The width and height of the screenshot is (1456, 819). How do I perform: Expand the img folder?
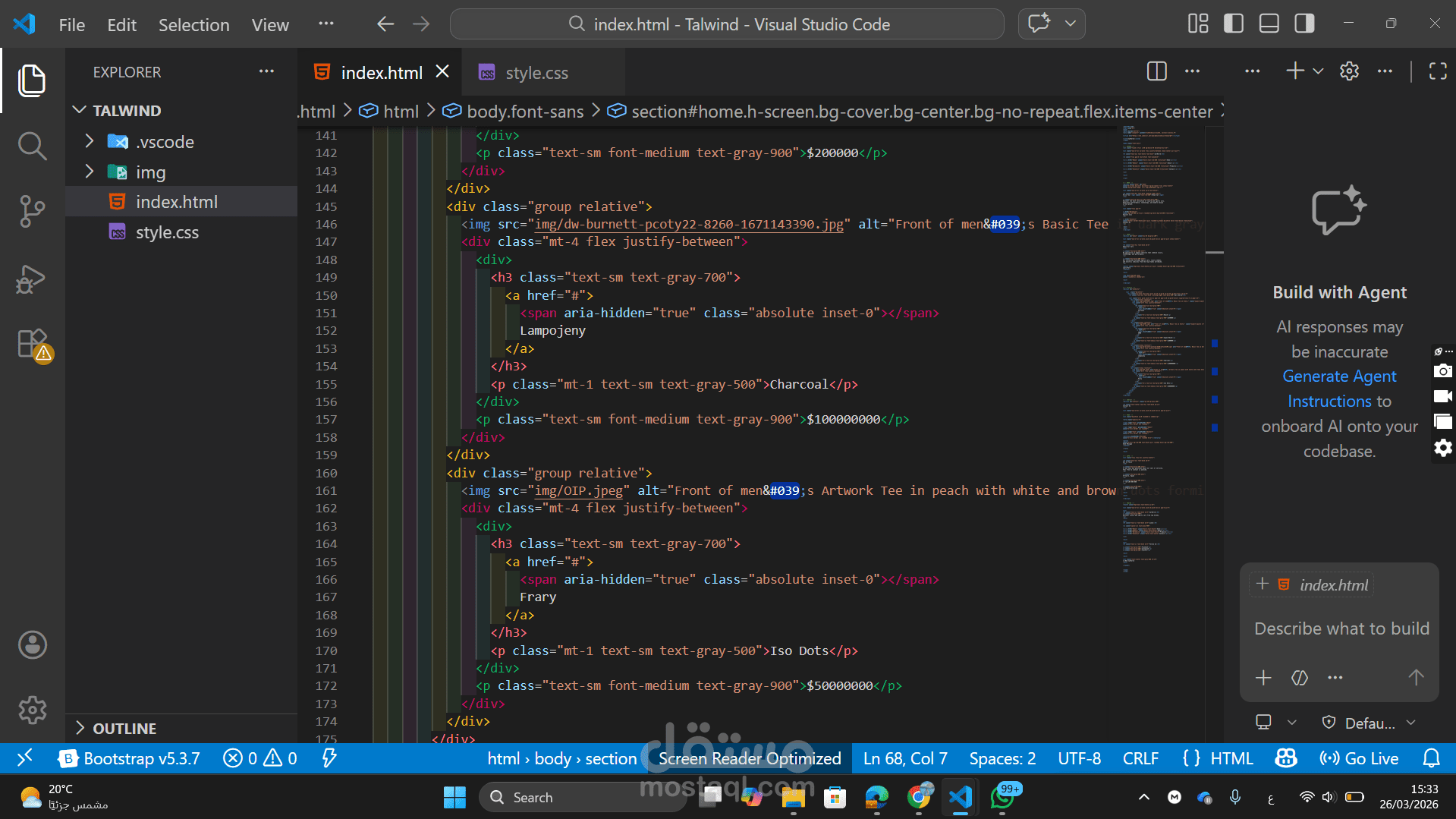click(x=150, y=172)
